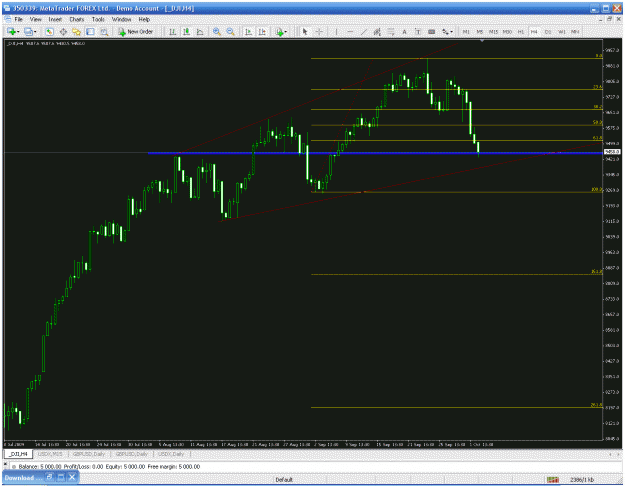Screen dimensions: 625x486
Task: Toggle Chart Shift icon
Action: pos(262,31)
